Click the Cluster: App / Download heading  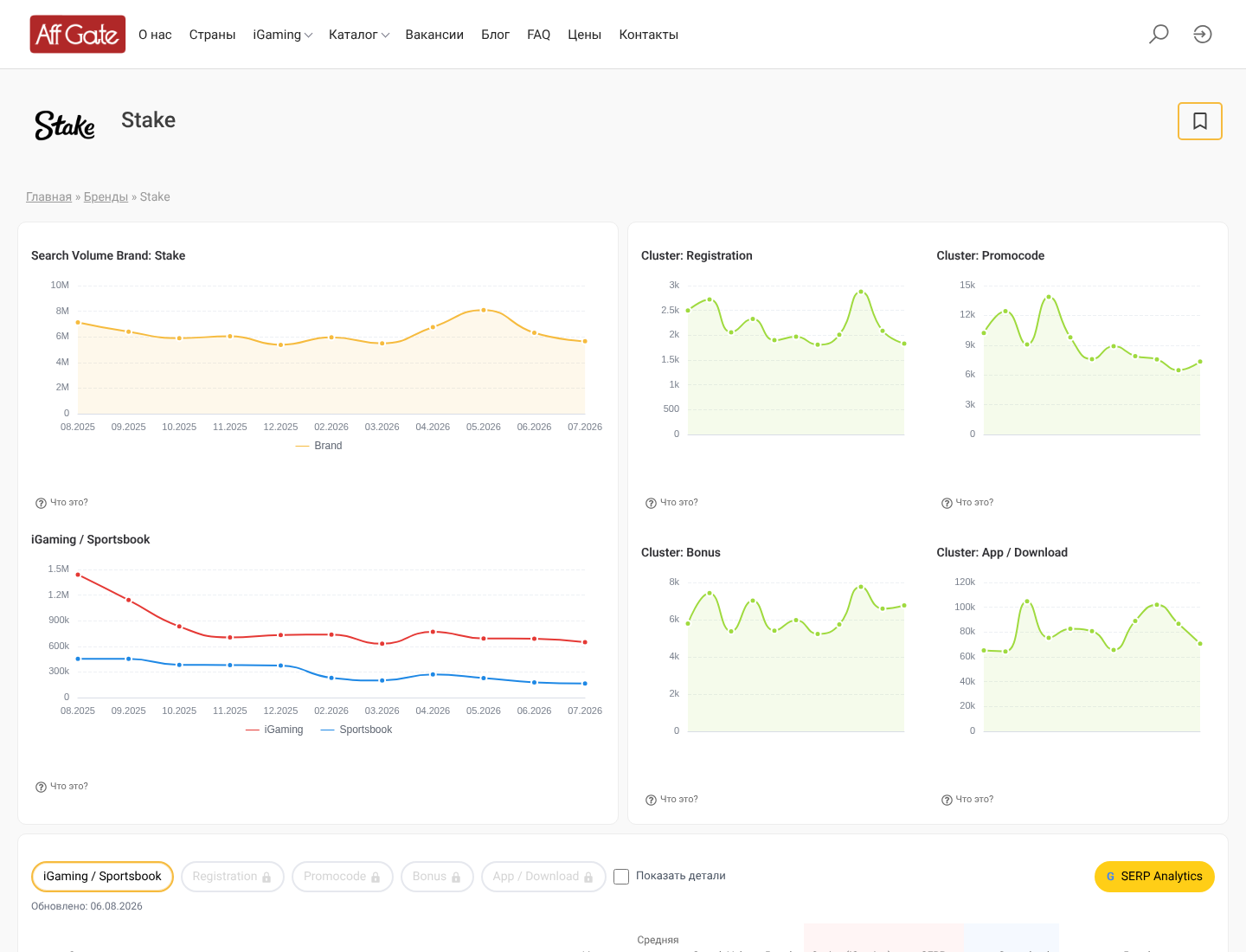pyautogui.click(x=1002, y=552)
